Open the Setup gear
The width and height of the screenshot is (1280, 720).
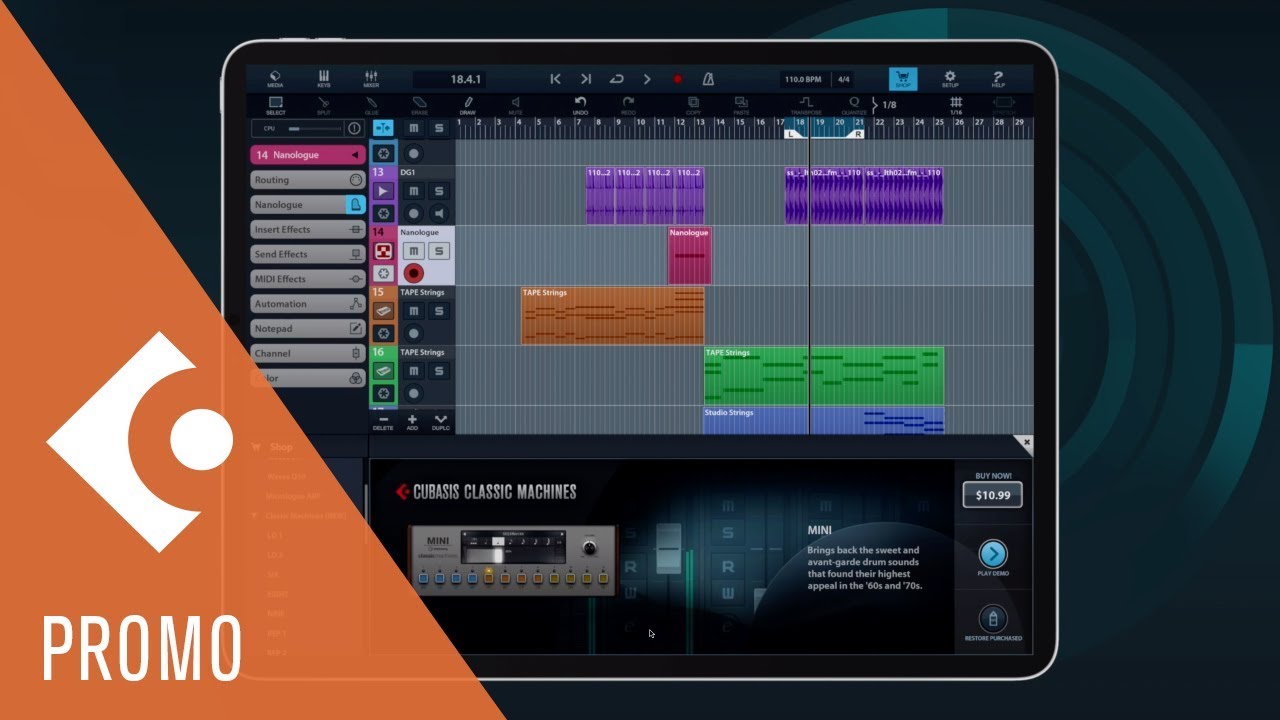tap(950, 79)
